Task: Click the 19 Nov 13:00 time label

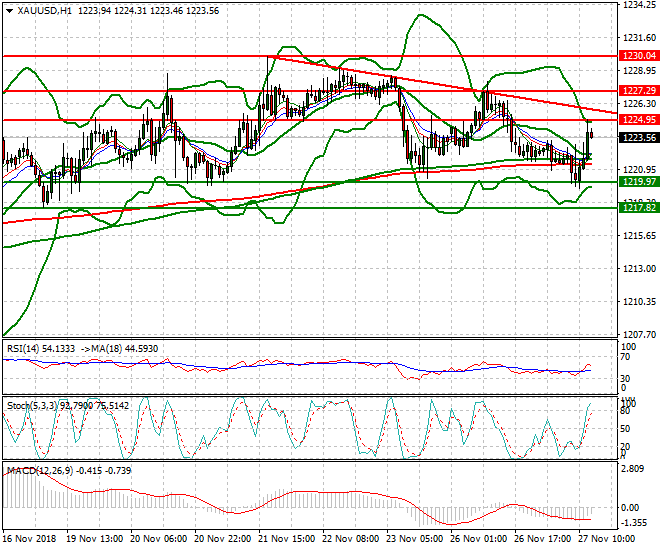Action: [x=95, y=539]
